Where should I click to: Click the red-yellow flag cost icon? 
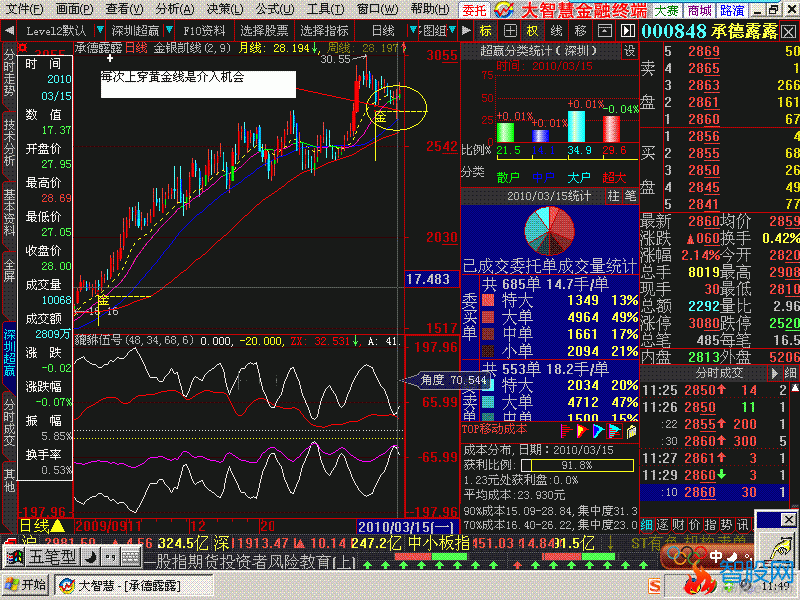pos(582,432)
